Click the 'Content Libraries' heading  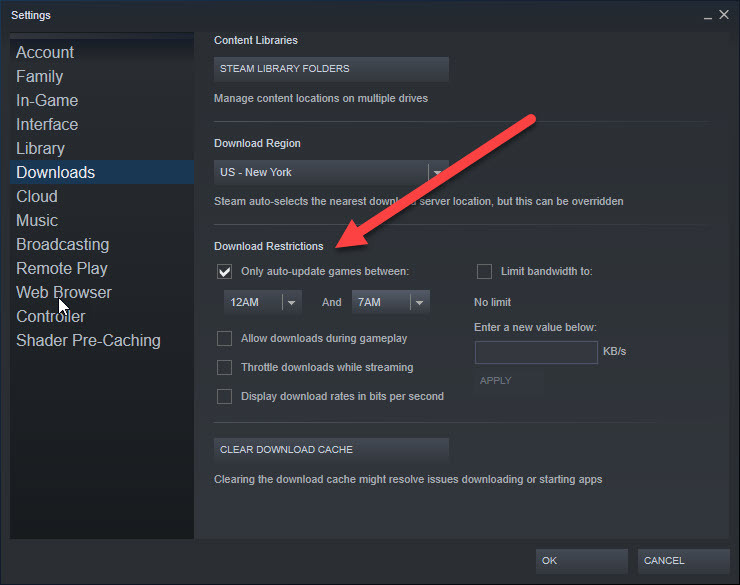point(256,41)
